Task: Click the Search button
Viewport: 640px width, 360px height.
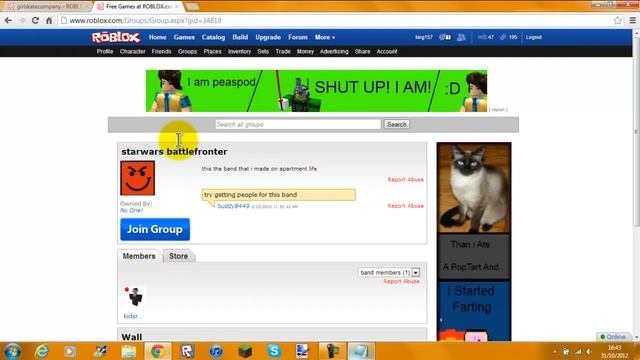Action: click(x=397, y=124)
